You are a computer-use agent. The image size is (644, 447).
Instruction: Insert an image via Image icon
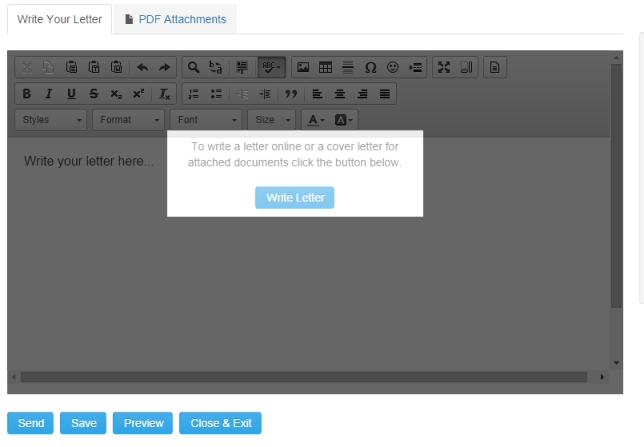tap(303, 67)
